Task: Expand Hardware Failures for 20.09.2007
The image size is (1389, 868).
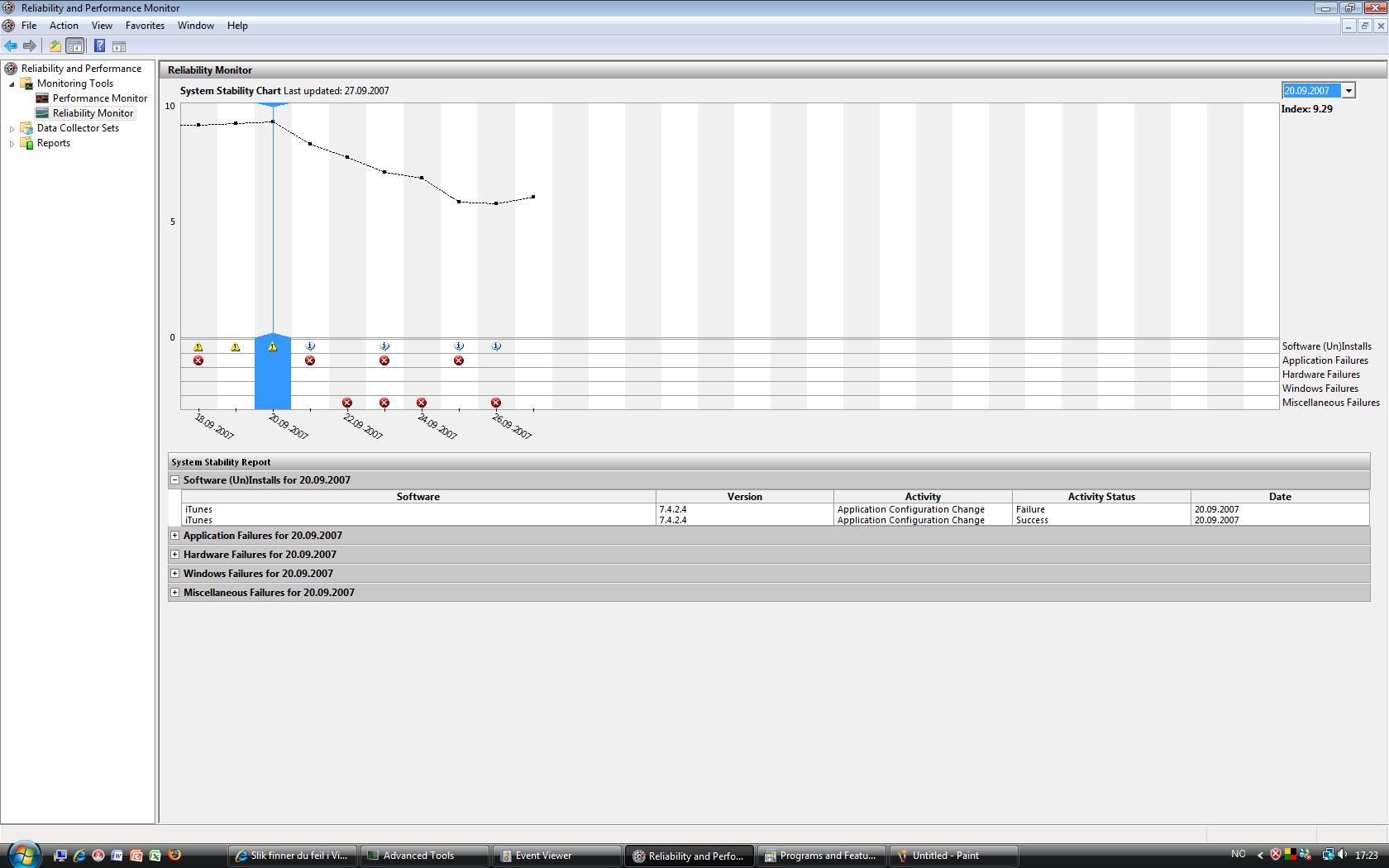Action: (175, 554)
